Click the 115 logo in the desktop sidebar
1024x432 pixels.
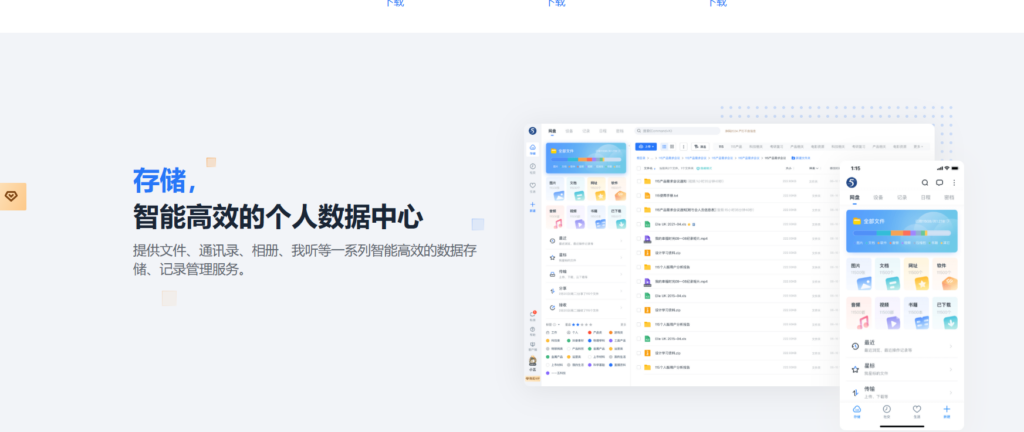pyautogui.click(x=533, y=131)
